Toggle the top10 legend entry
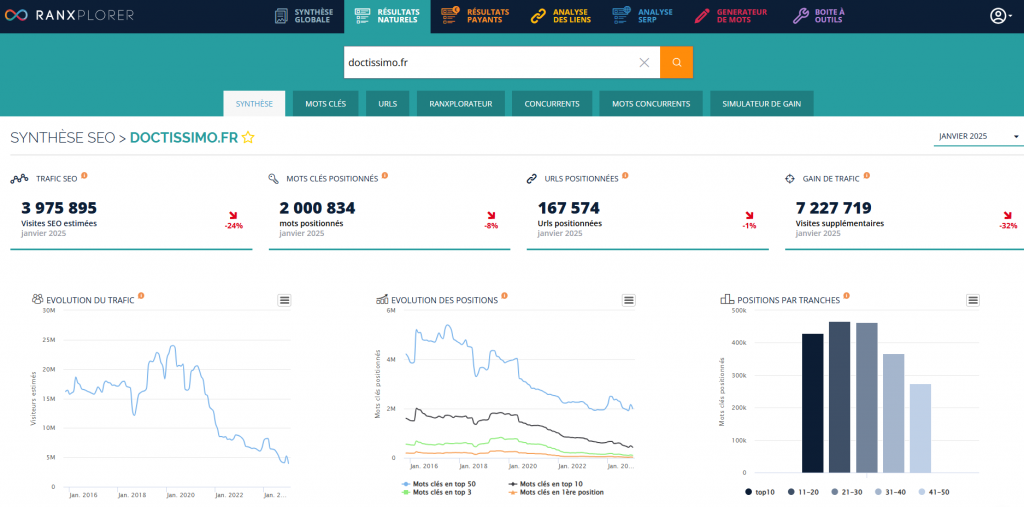The height and width of the screenshot is (507, 1024). coord(760,492)
